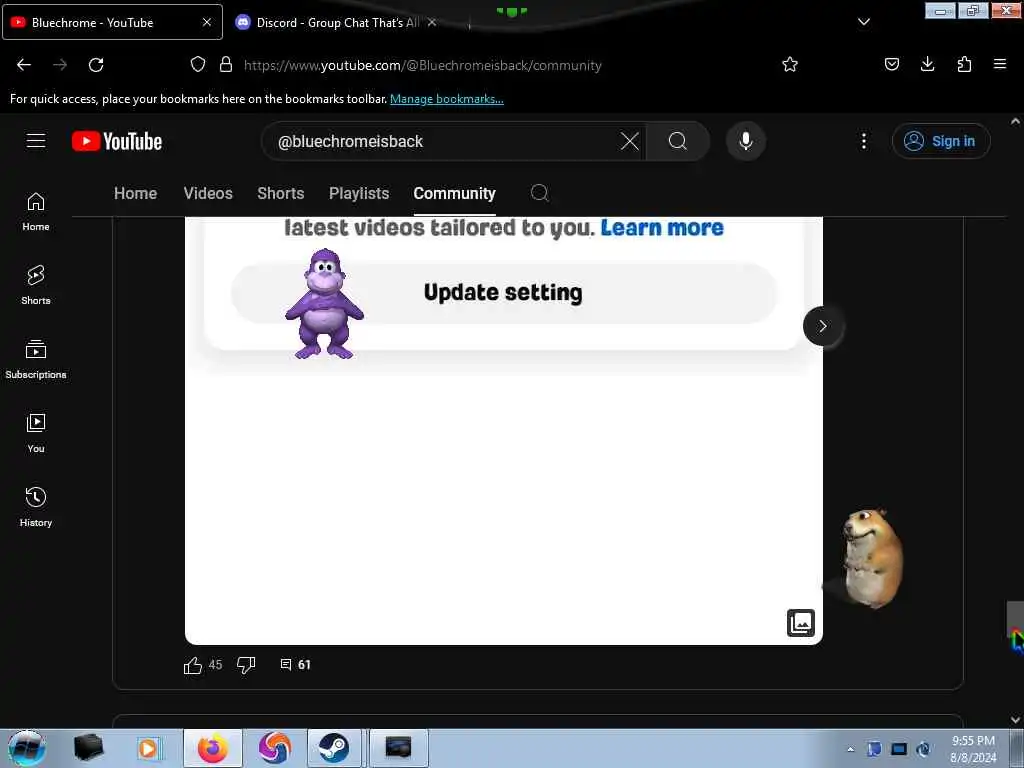Open YouTube settings three-dot menu
Screen dimensions: 1024x768
pos(863,141)
